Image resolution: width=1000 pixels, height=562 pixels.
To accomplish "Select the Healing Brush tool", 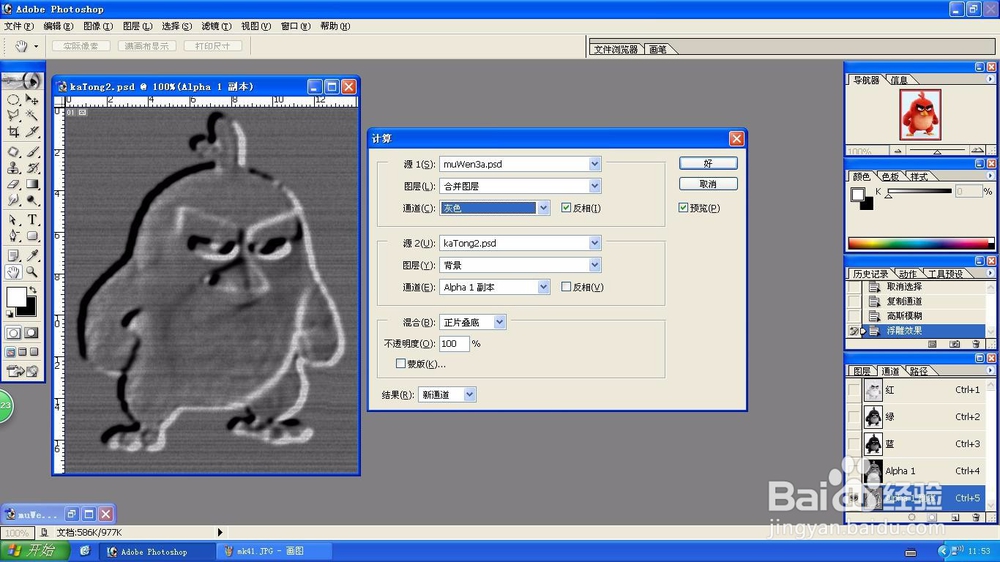I will click(x=13, y=152).
